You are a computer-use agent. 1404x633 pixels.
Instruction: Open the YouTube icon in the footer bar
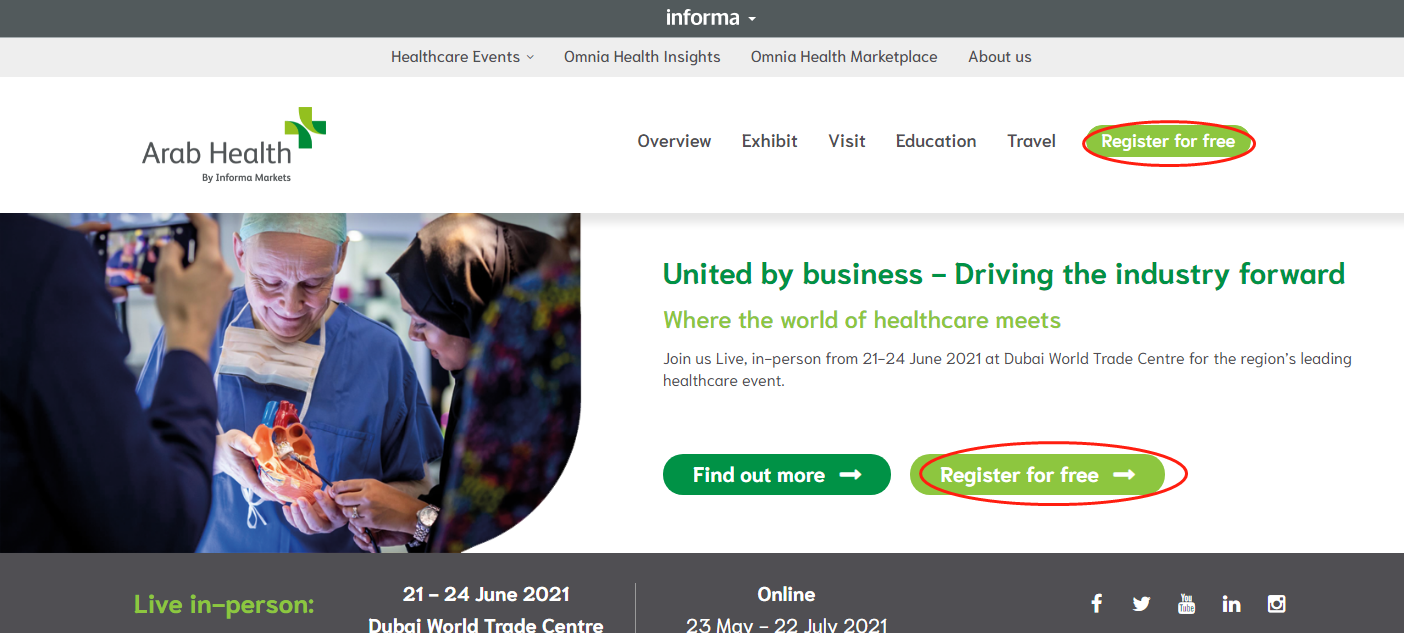tap(1186, 603)
